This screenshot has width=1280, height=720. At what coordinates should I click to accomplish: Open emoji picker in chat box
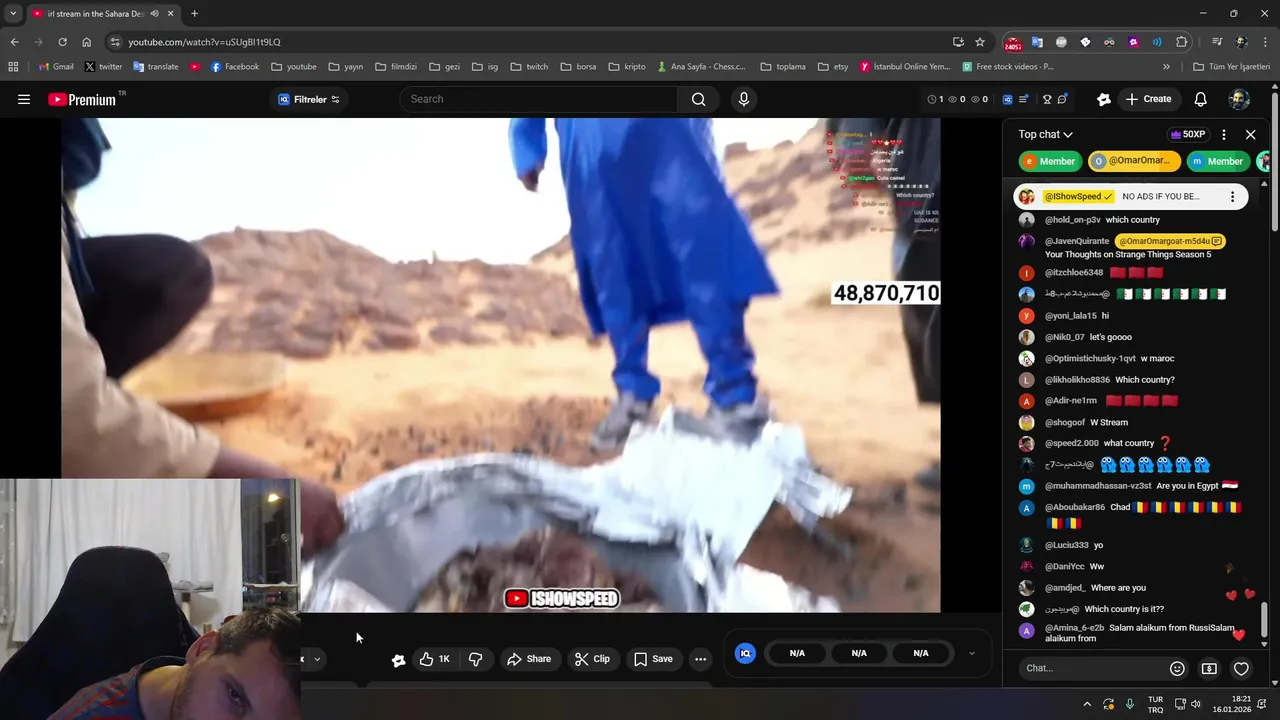point(1177,668)
